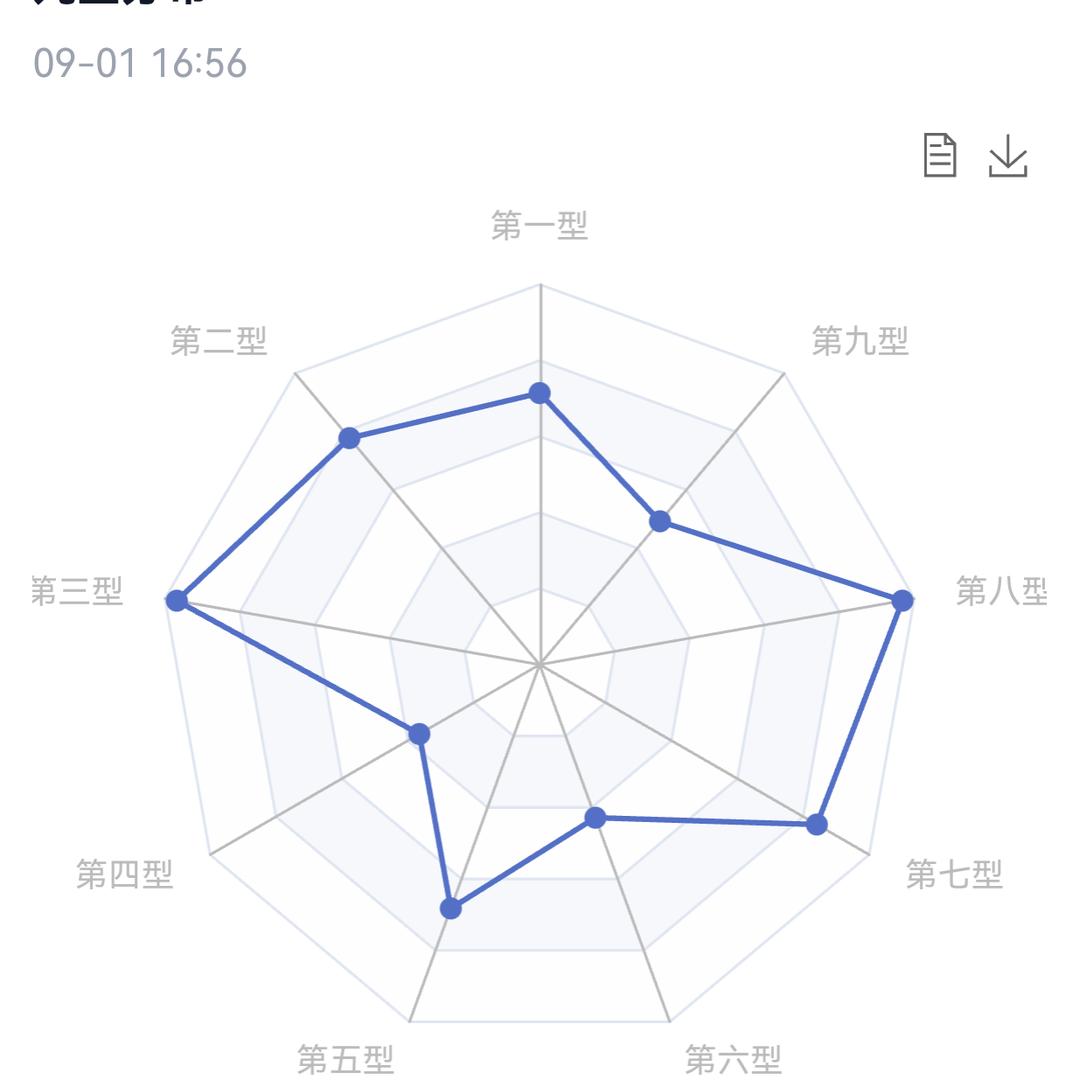Select the 第九型 data point on radar
The image size is (1080, 1080).
pos(660,521)
